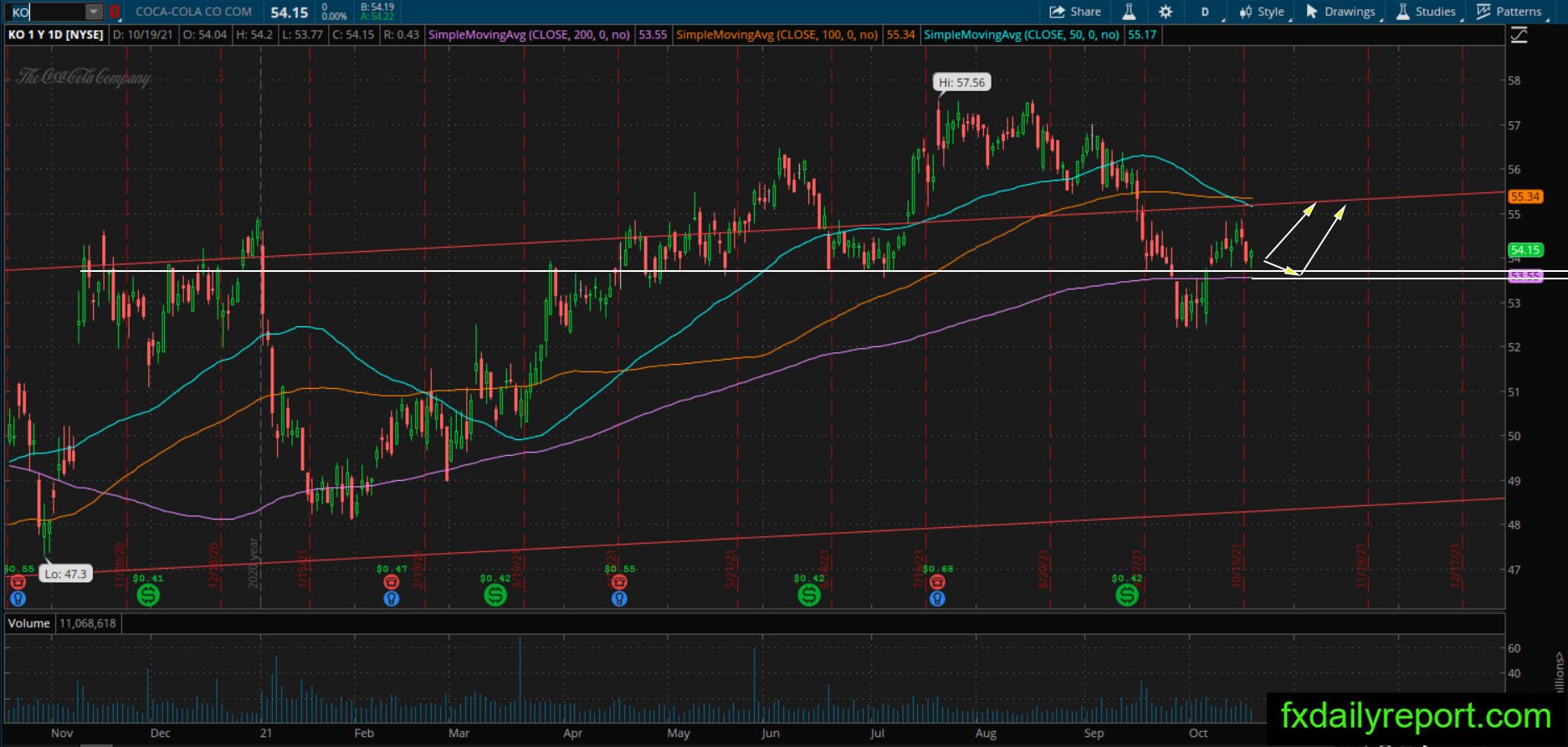Click the 55.17 value in the study legend
Image resolution: width=1568 pixels, height=747 pixels.
point(1142,35)
